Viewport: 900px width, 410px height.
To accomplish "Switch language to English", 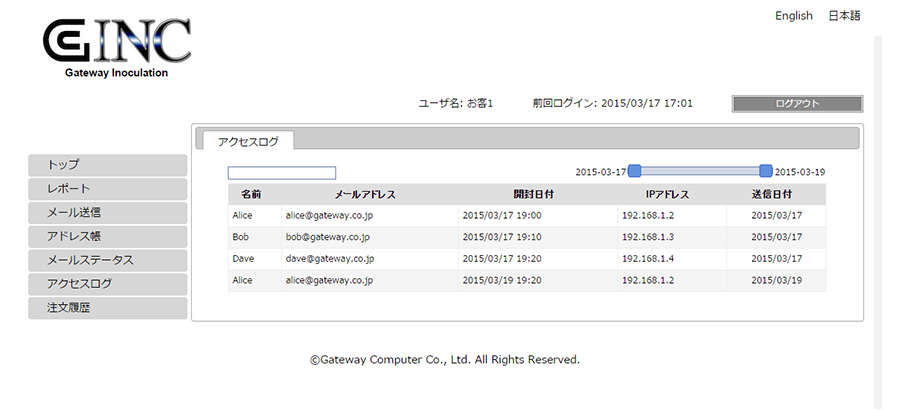I will pos(793,16).
